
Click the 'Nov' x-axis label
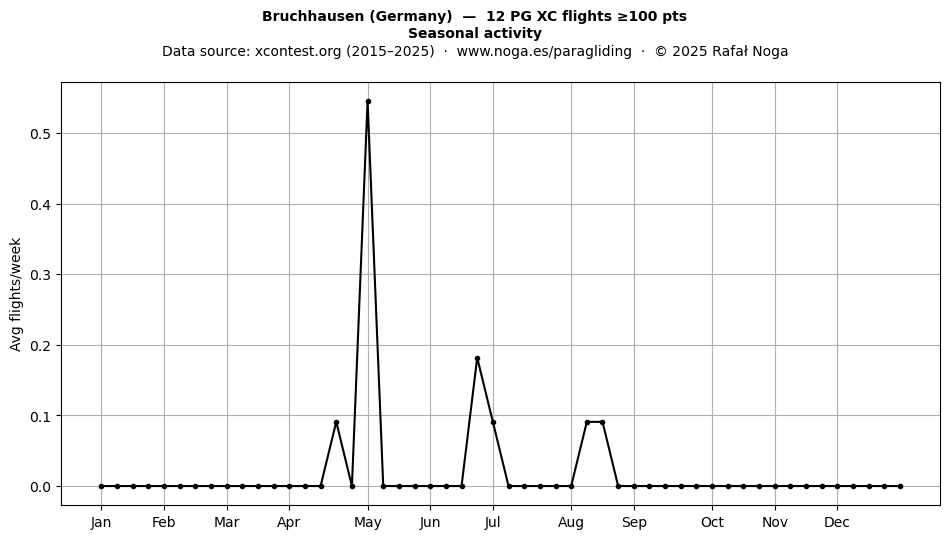point(775,522)
